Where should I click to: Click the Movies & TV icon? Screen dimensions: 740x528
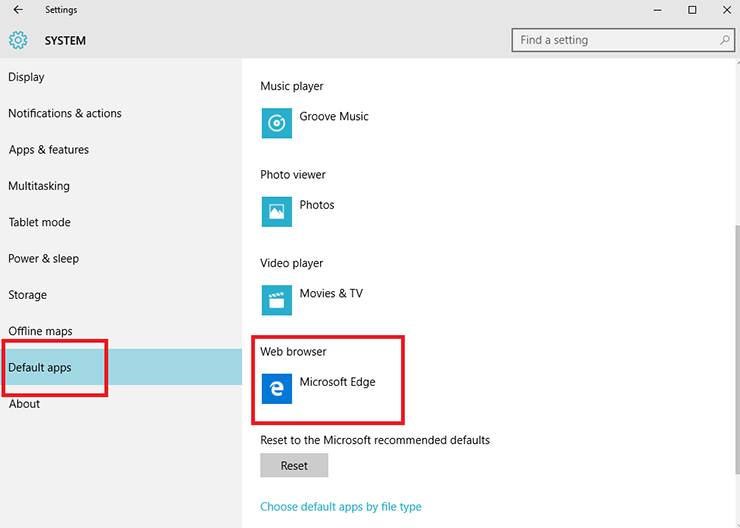click(277, 300)
